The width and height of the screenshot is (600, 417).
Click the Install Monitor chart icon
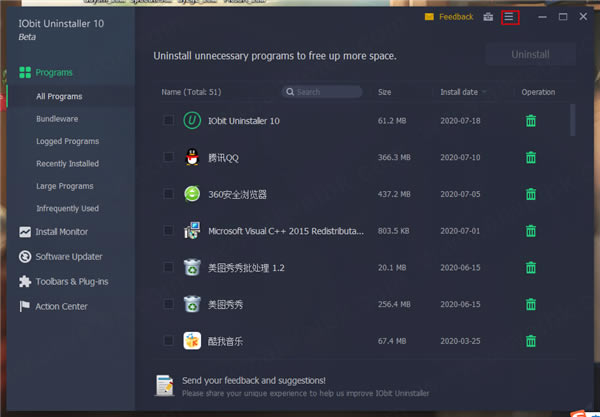25,232
